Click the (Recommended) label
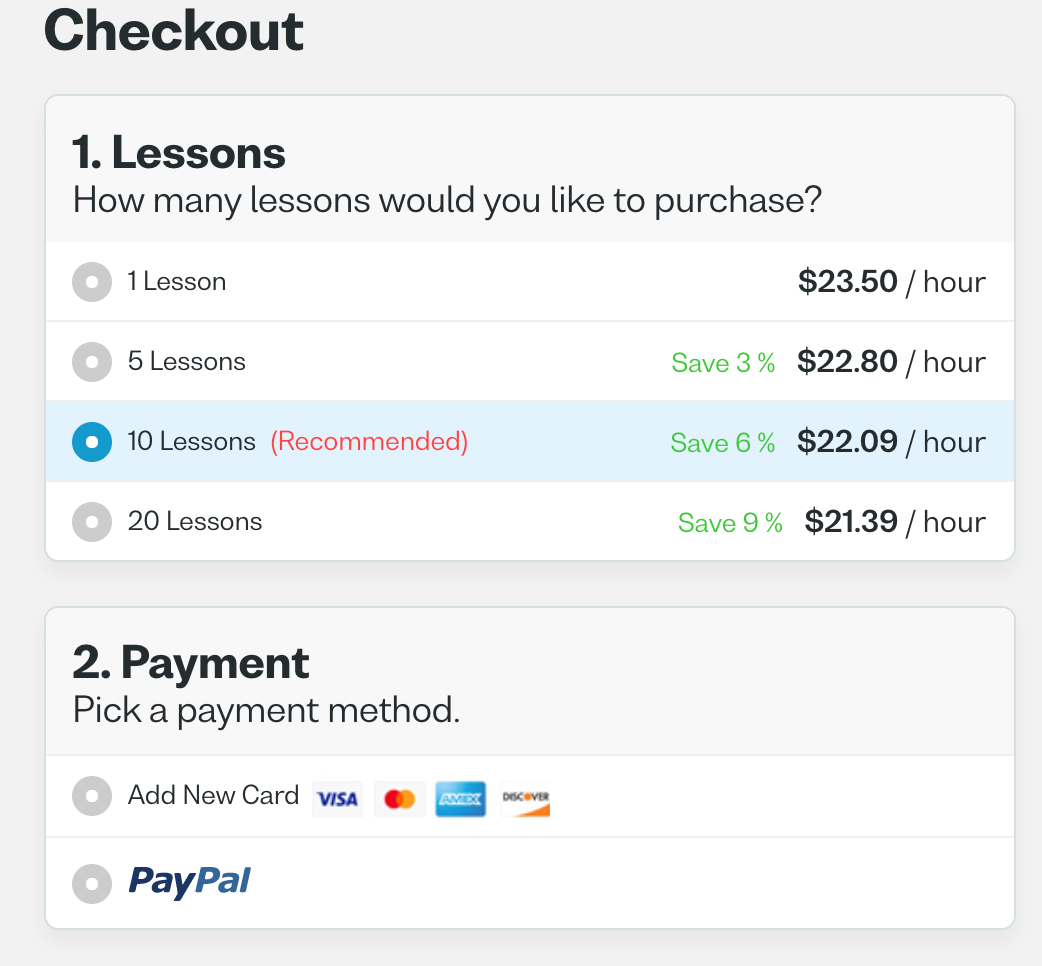 click(369, 441)
